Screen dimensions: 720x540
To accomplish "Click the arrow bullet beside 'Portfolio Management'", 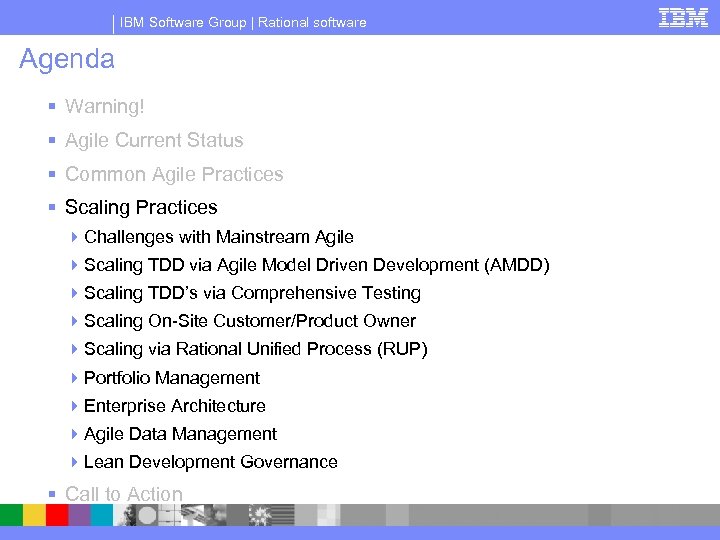I will click(74, 378).
